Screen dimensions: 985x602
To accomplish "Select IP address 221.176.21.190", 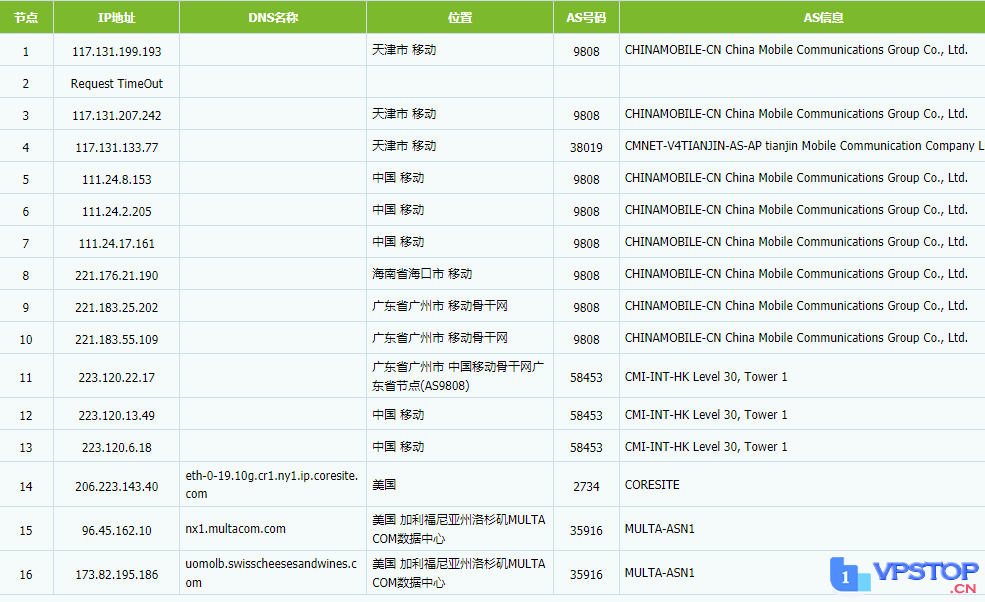I will point(117,276).
